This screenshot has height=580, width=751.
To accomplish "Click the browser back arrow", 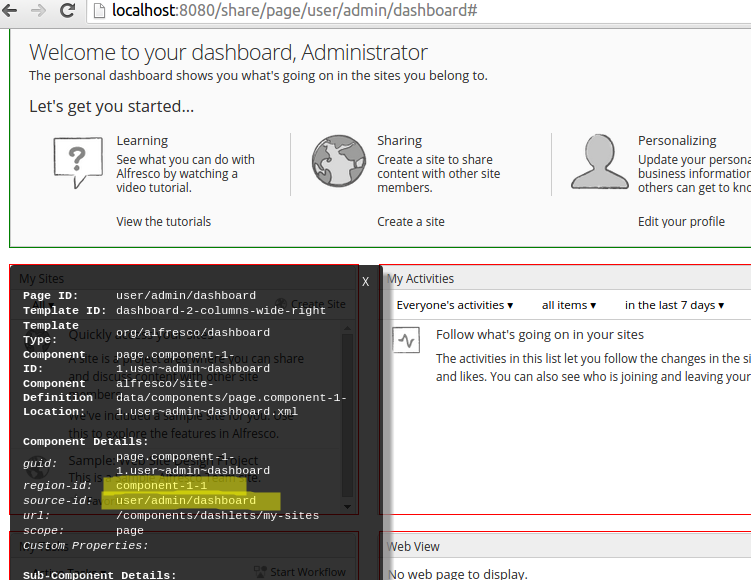I will point(9,10).
